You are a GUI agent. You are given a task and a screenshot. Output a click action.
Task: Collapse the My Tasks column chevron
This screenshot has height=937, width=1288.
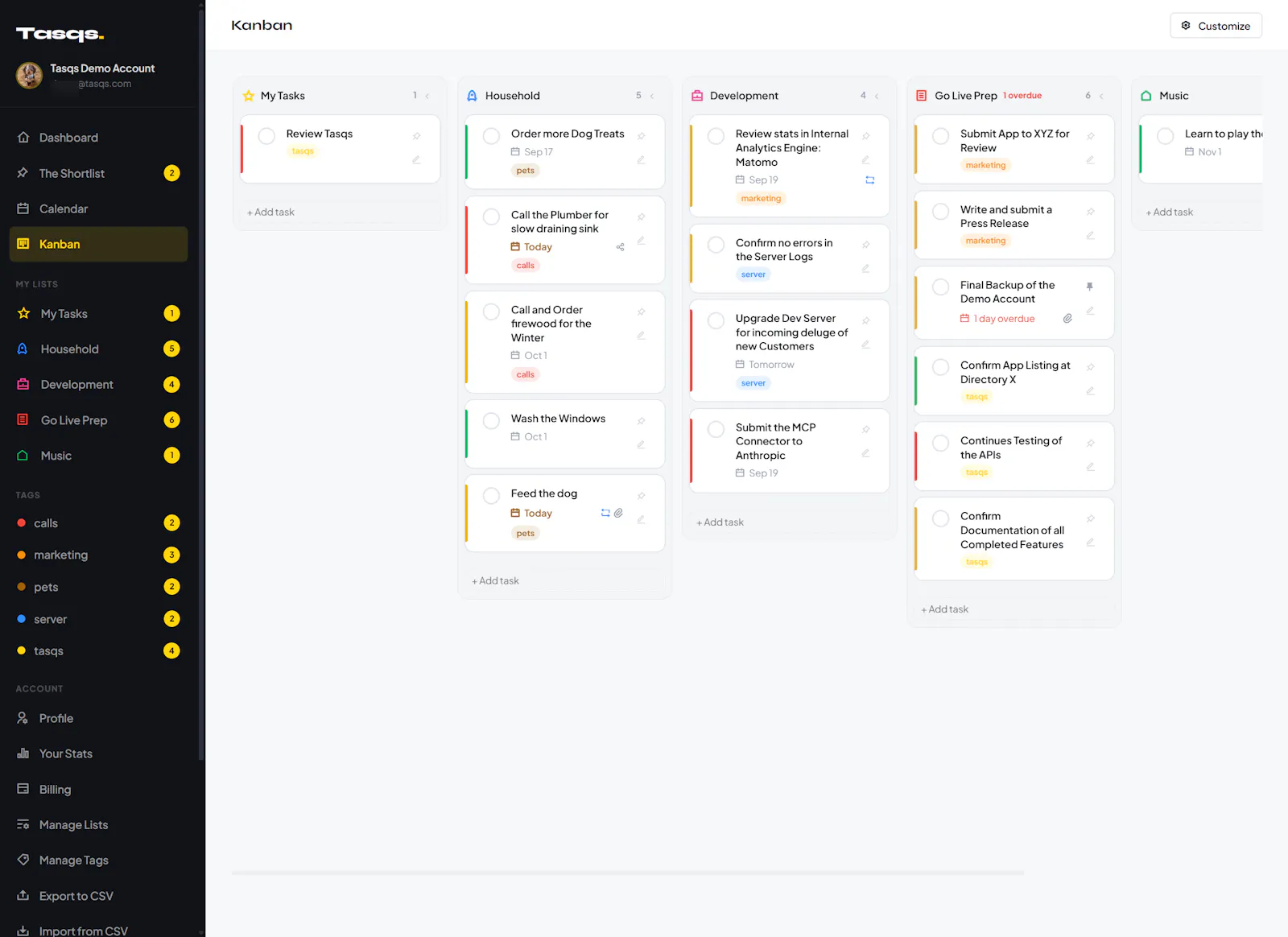coord(427,96)
